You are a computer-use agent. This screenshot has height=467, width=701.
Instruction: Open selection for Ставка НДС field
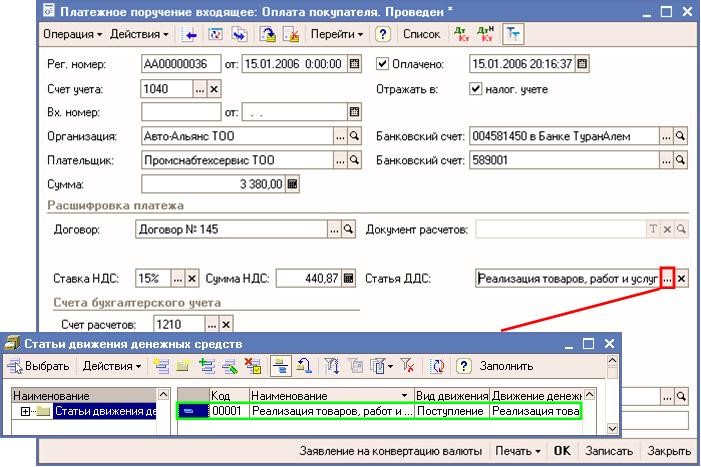point(178,279)
